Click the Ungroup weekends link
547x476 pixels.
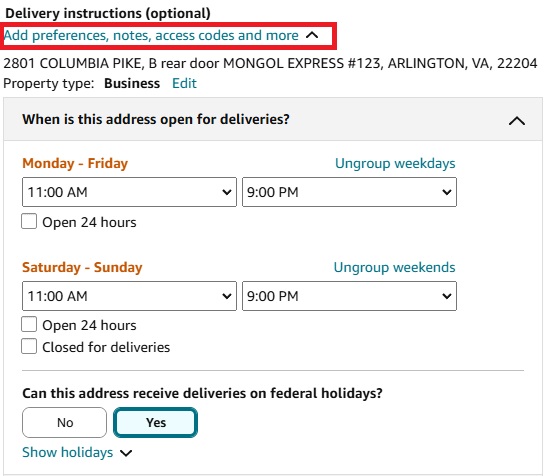click(x=394, y=267)
